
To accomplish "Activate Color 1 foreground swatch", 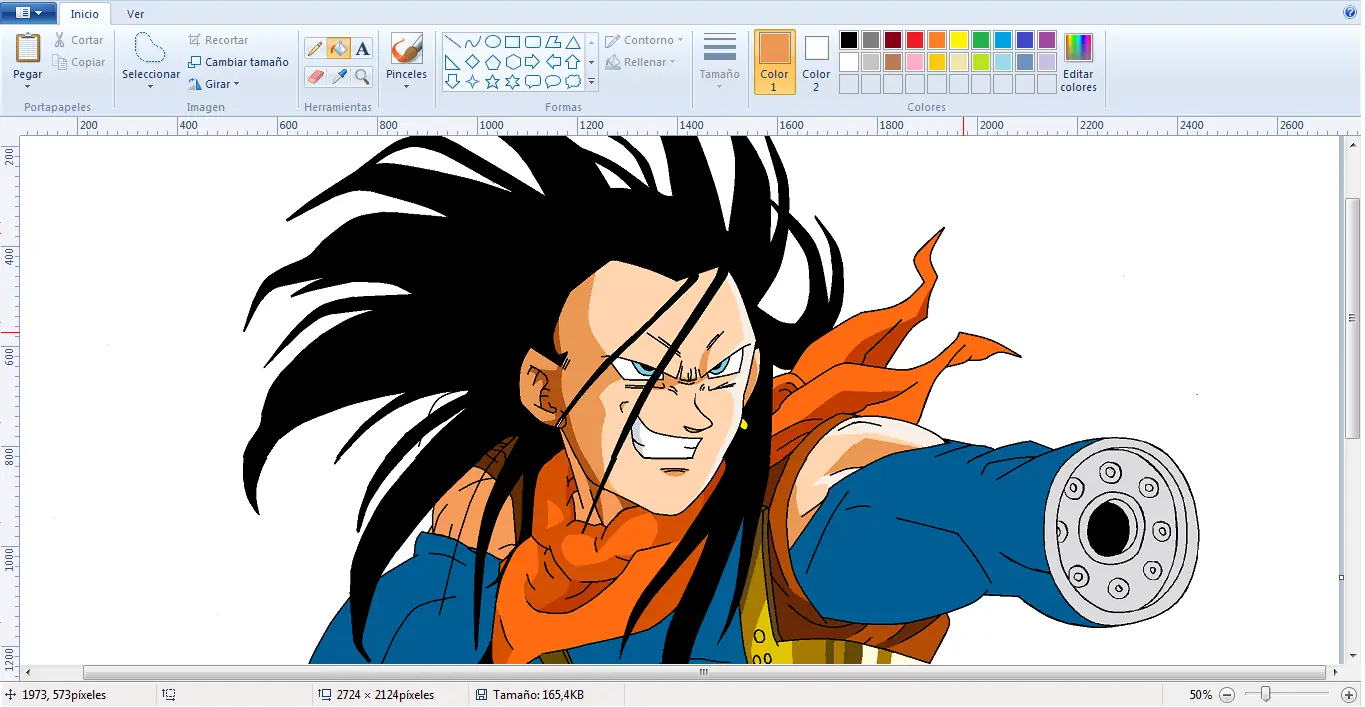I will pos(774,62).
